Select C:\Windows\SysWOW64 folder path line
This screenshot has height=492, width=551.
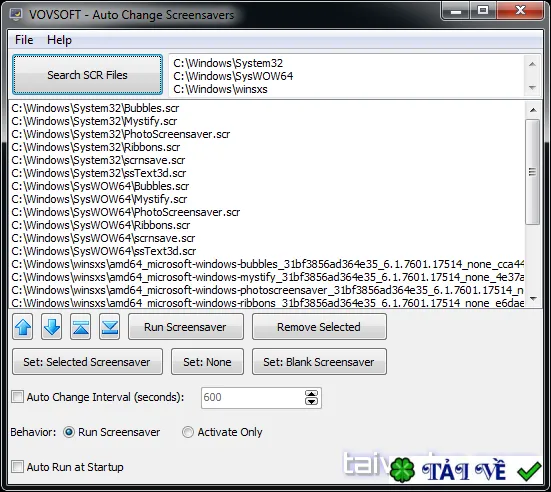233,76
